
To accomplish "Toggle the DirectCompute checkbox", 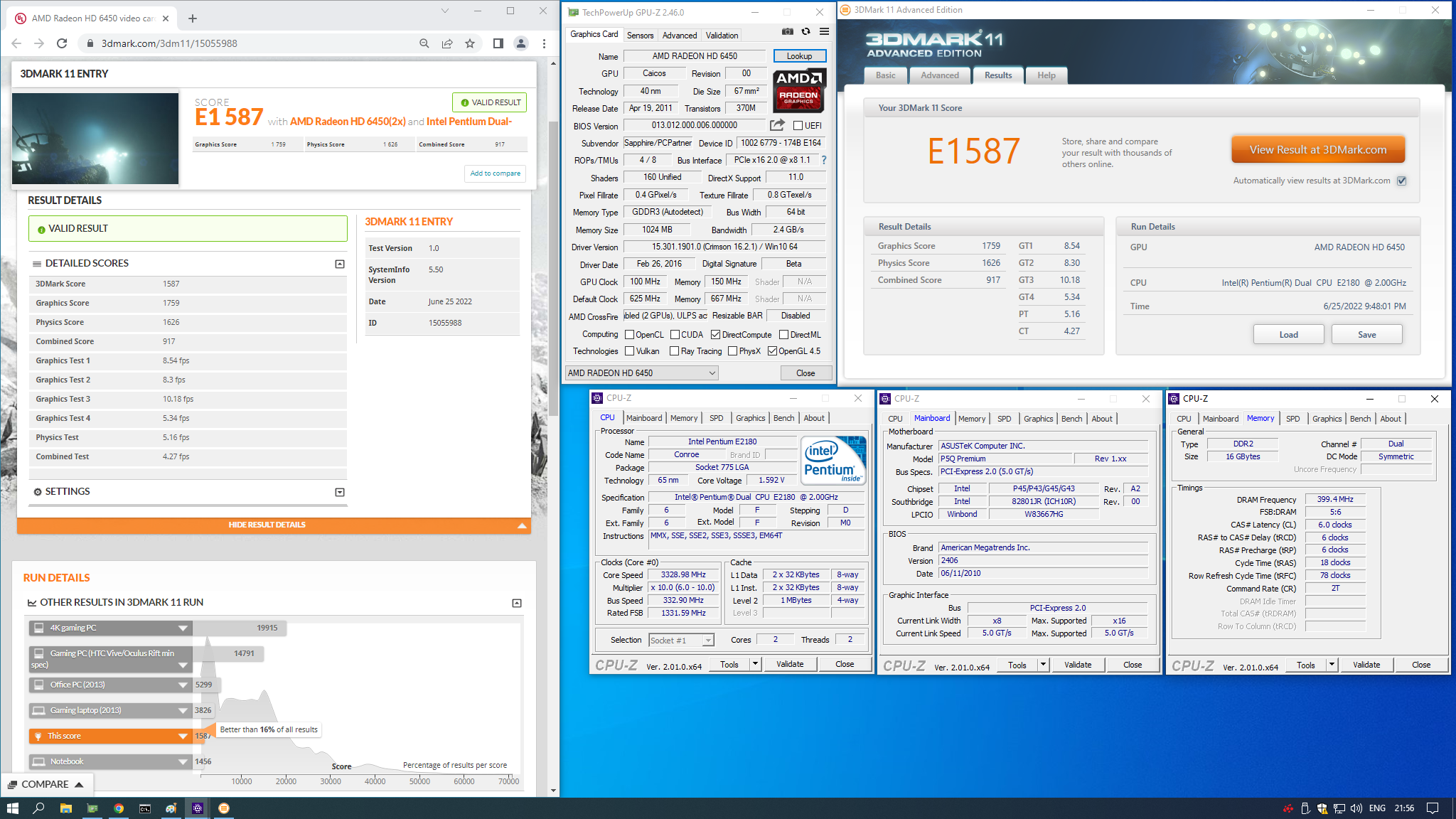I will (x=716, y=335).
